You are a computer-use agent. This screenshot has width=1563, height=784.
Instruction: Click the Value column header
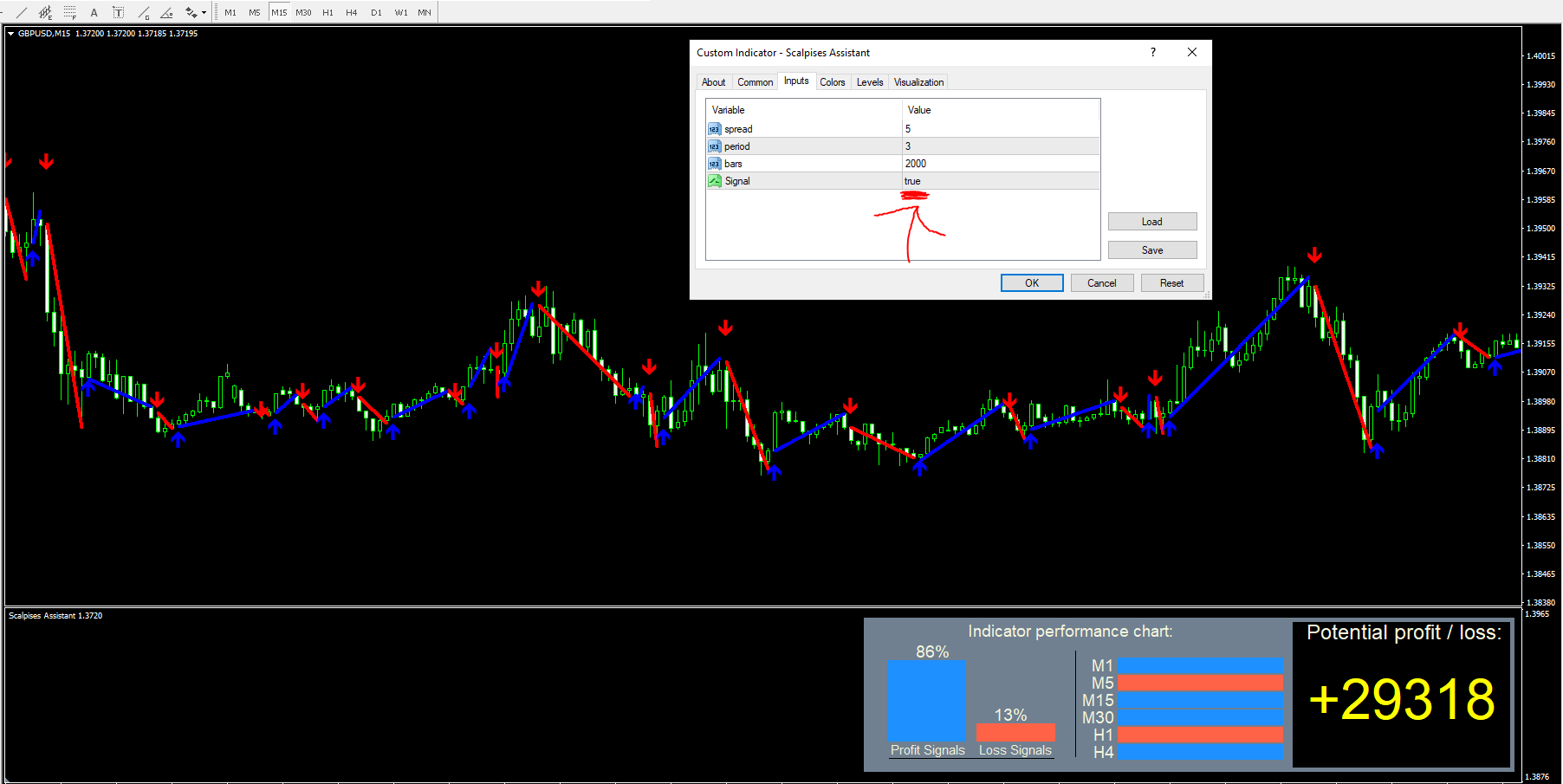(x=1001, y=110)
